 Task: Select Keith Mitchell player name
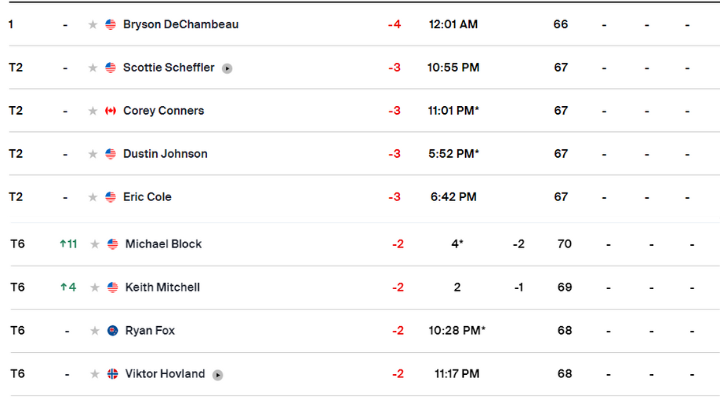click(162, 287)
